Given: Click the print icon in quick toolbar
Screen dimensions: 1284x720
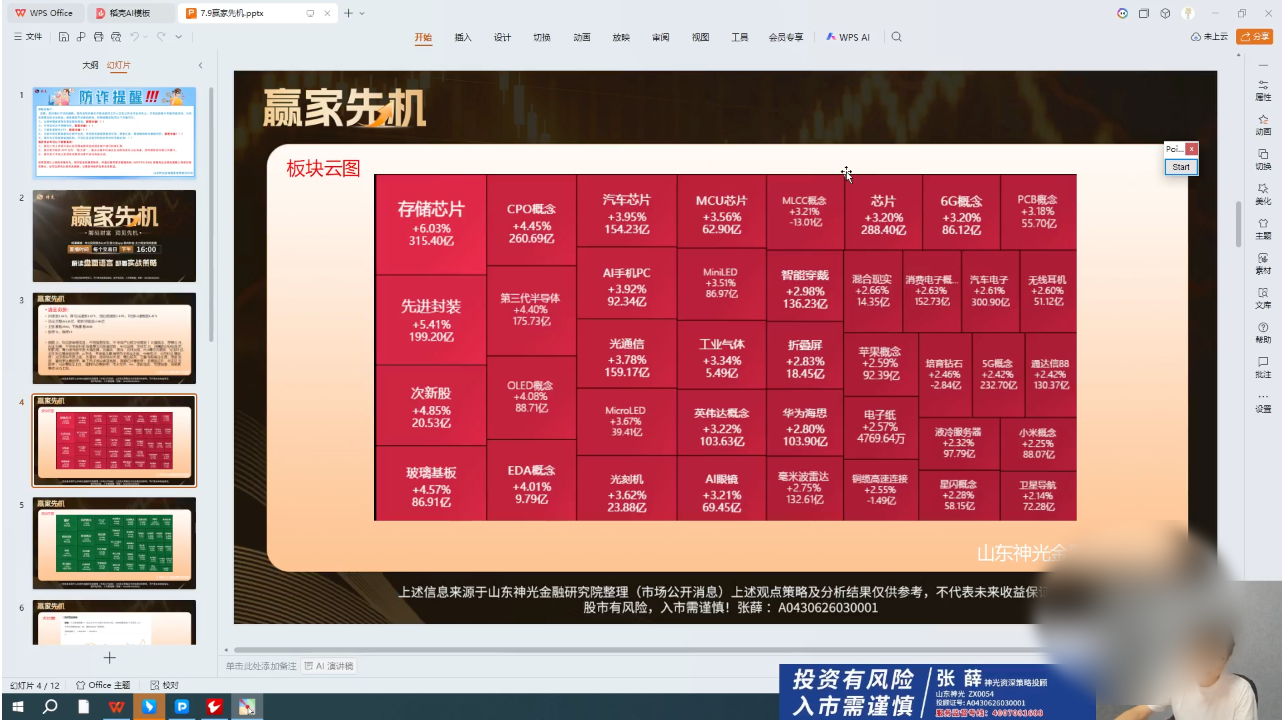Looking at the screenshot, I should [98, 37].
